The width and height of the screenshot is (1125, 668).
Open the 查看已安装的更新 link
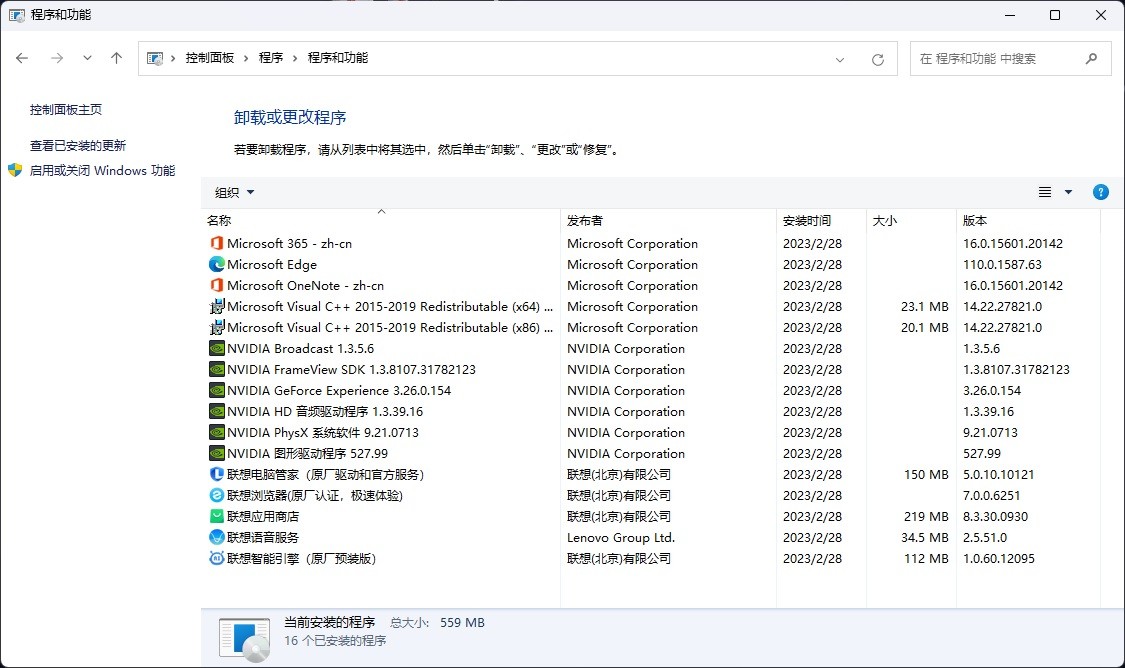click(x=77, y=146)
